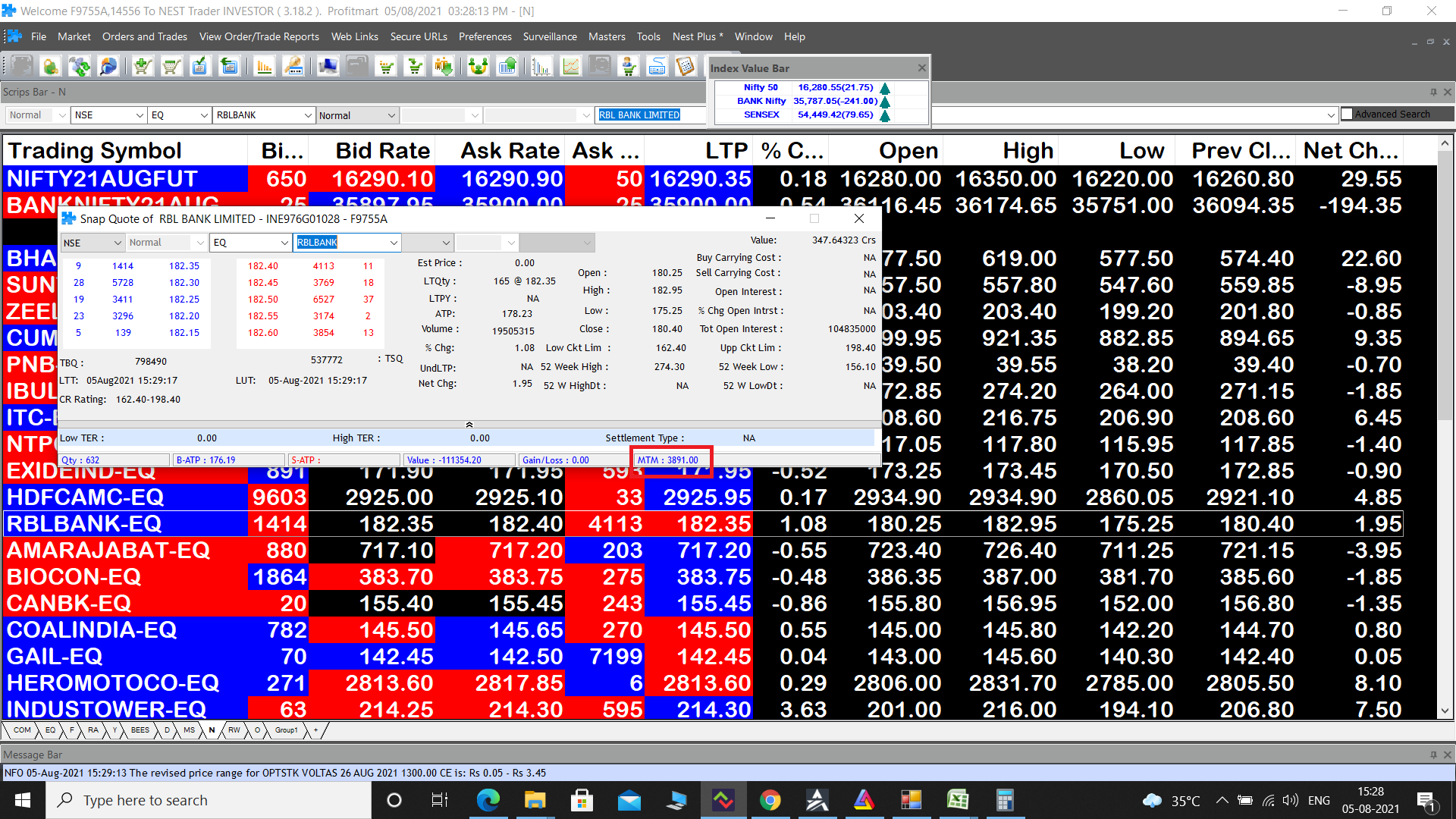Click the calculator notepad toolbar icon
The height and width of the screenshot is (819, 1456).
click(x=686, y=67)
